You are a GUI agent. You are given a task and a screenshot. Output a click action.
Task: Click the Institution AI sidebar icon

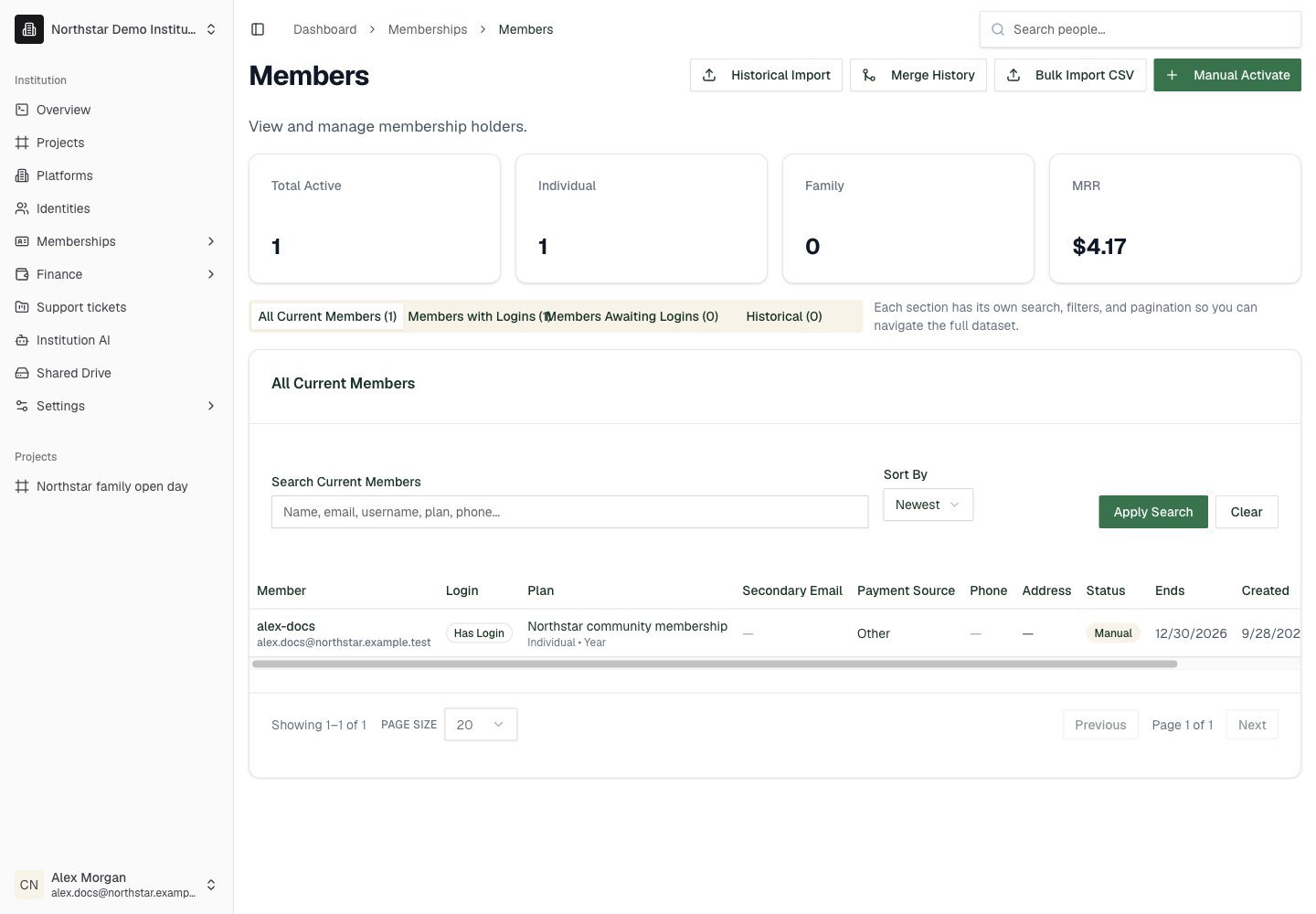pos(22,340)
